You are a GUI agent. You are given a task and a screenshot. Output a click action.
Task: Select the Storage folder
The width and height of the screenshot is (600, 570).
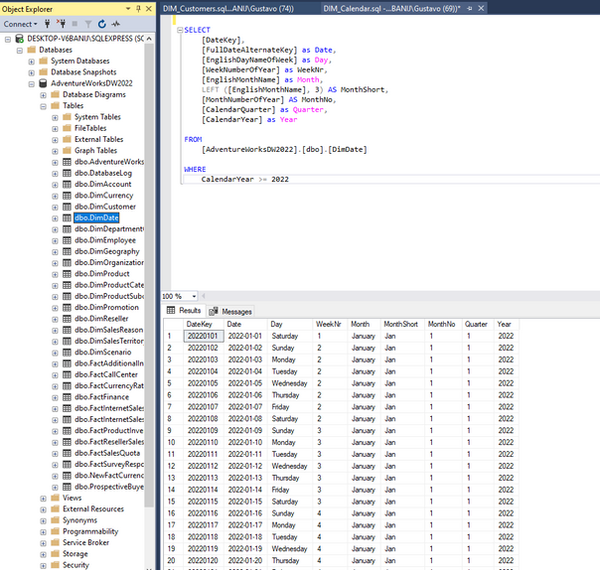[75, 554]
